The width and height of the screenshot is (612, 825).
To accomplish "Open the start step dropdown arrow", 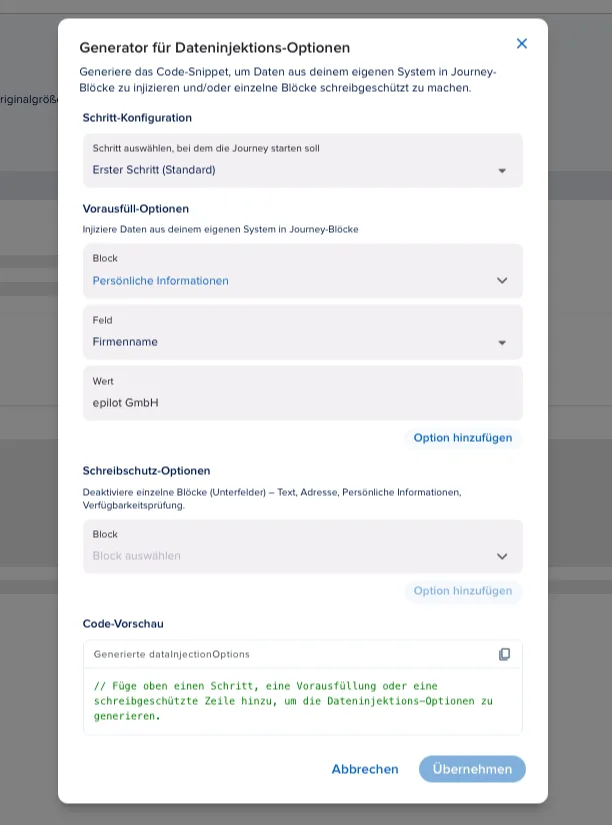I will click(x=502, y=170).
